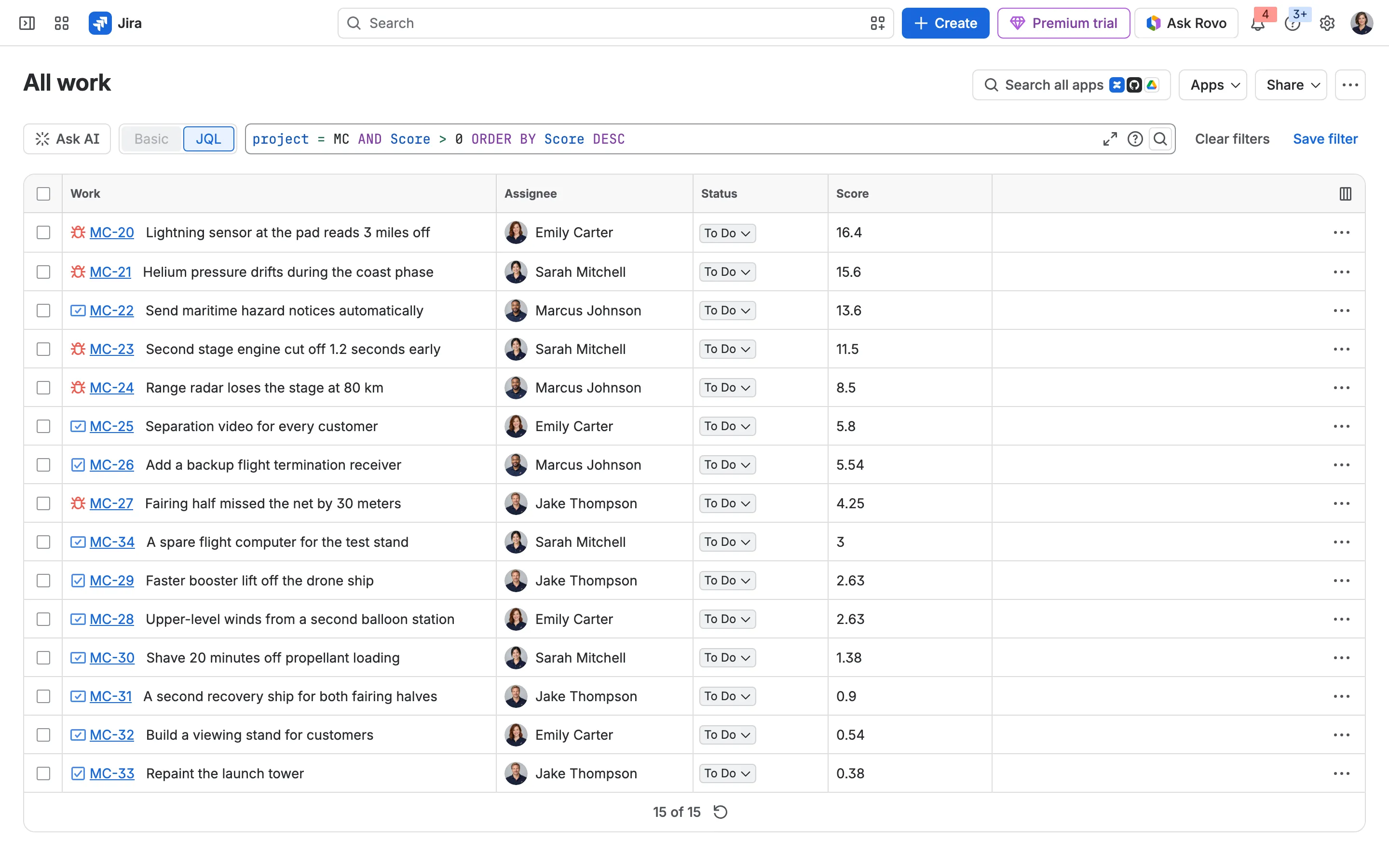Expand the status dropdown for MC-29
Viewport: 1389px width, 868px height.
(727, 581)
